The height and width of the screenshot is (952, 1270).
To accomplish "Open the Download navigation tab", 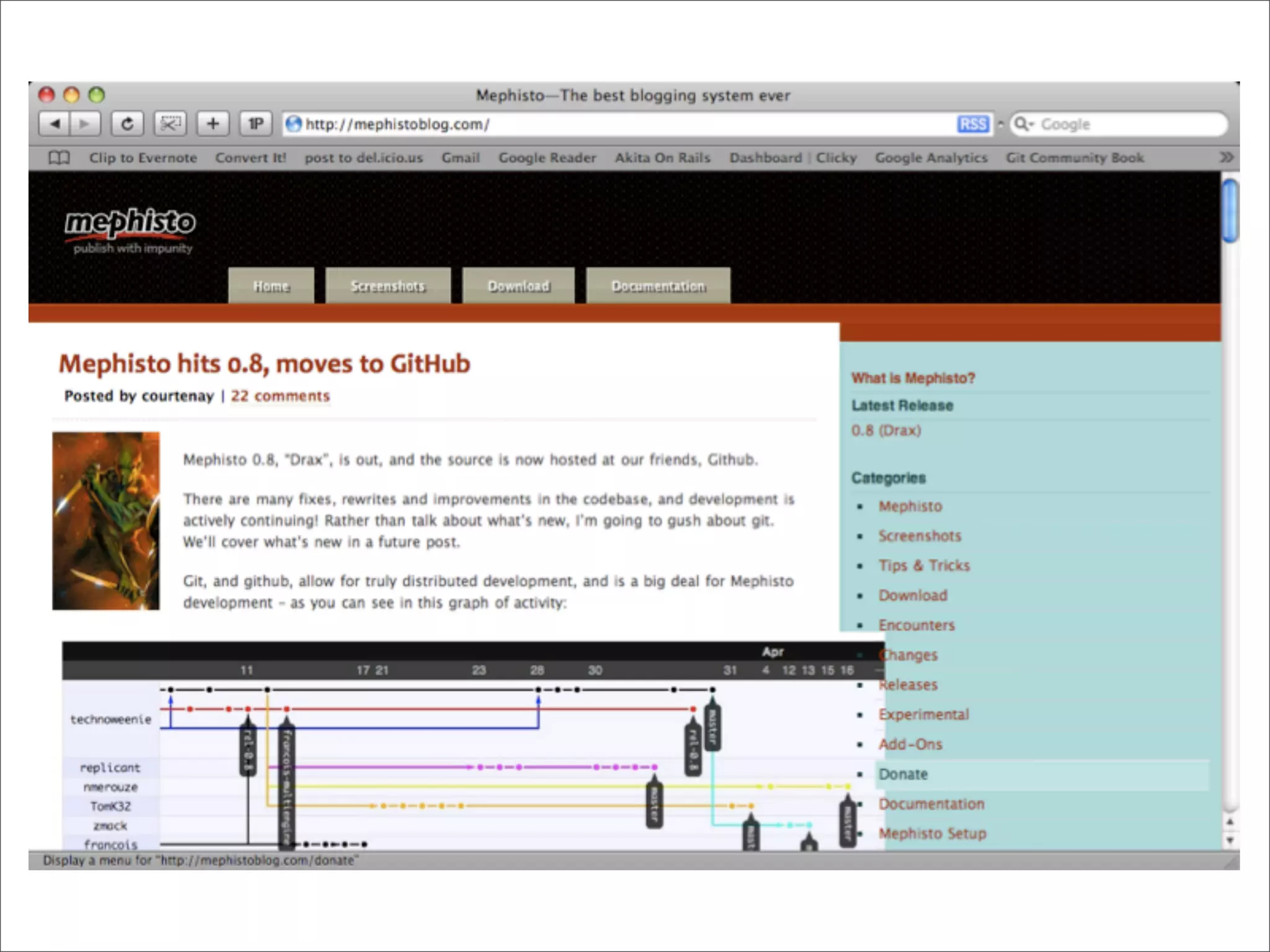I will point(518,286).
